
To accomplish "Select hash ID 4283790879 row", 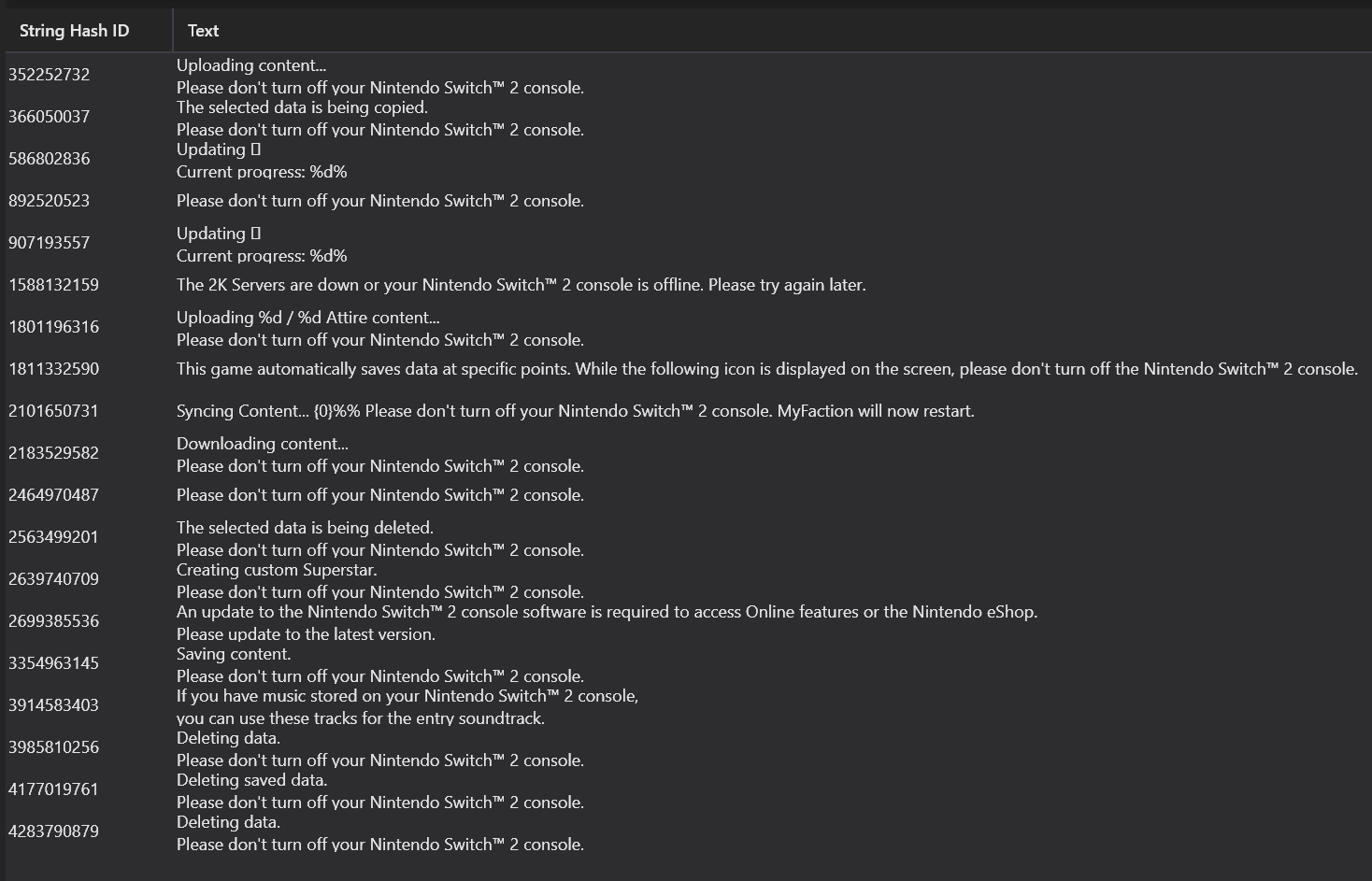I will 53,831.
